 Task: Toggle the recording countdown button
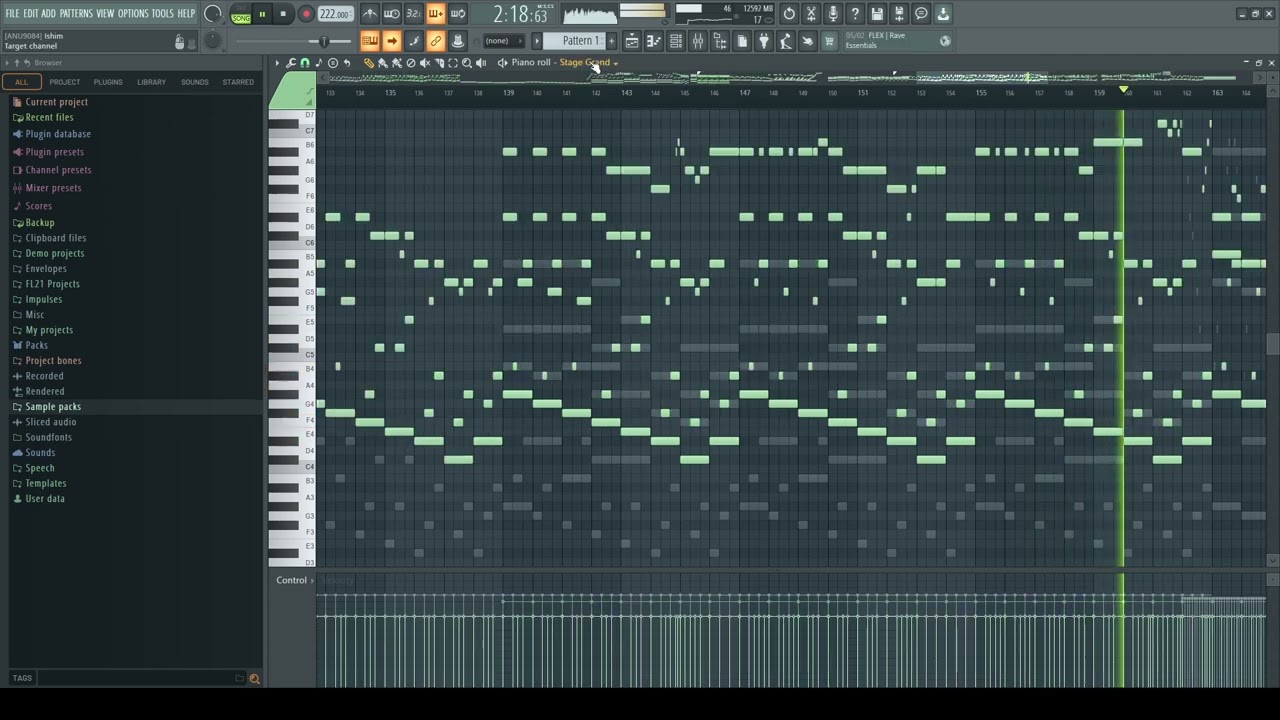pos(414,14)
